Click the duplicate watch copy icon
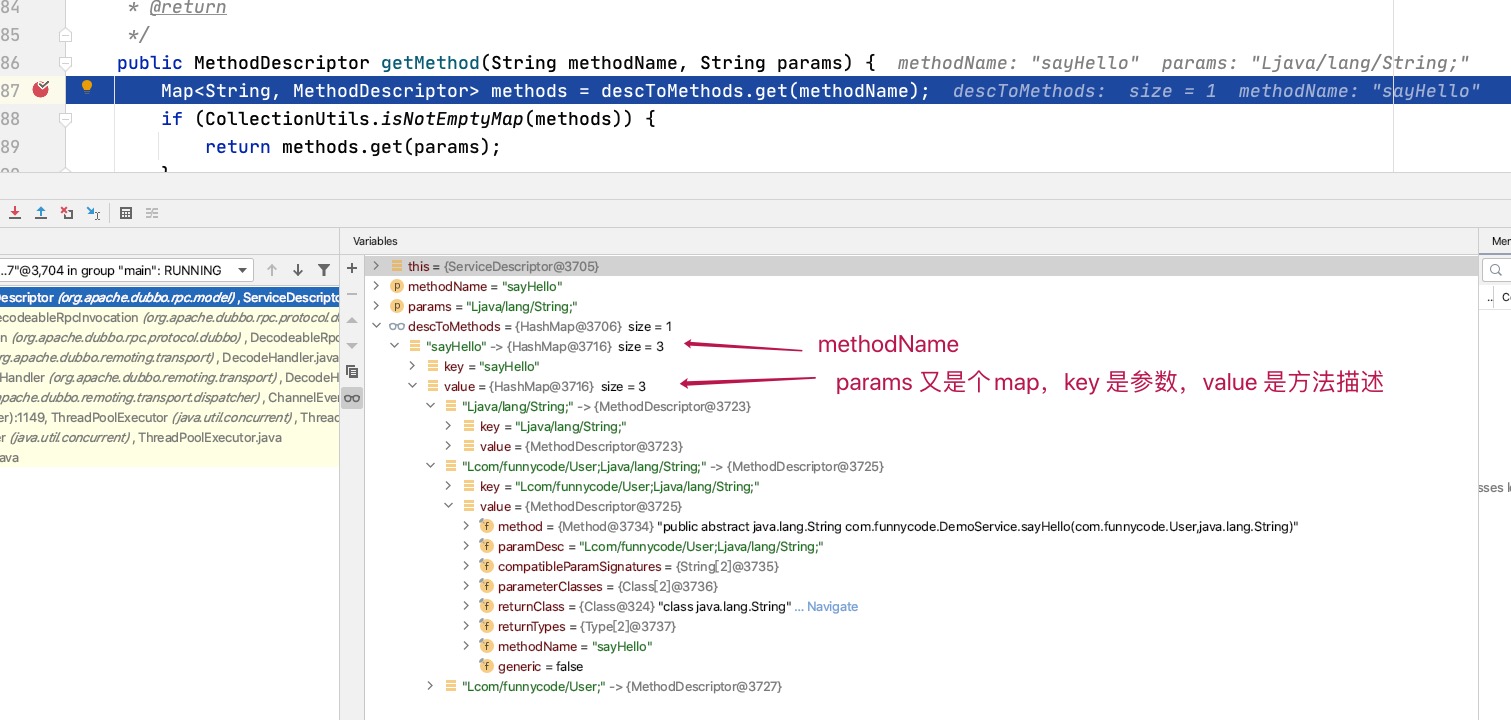Screen dimensions: 1511x720 (x=352, y=371)
